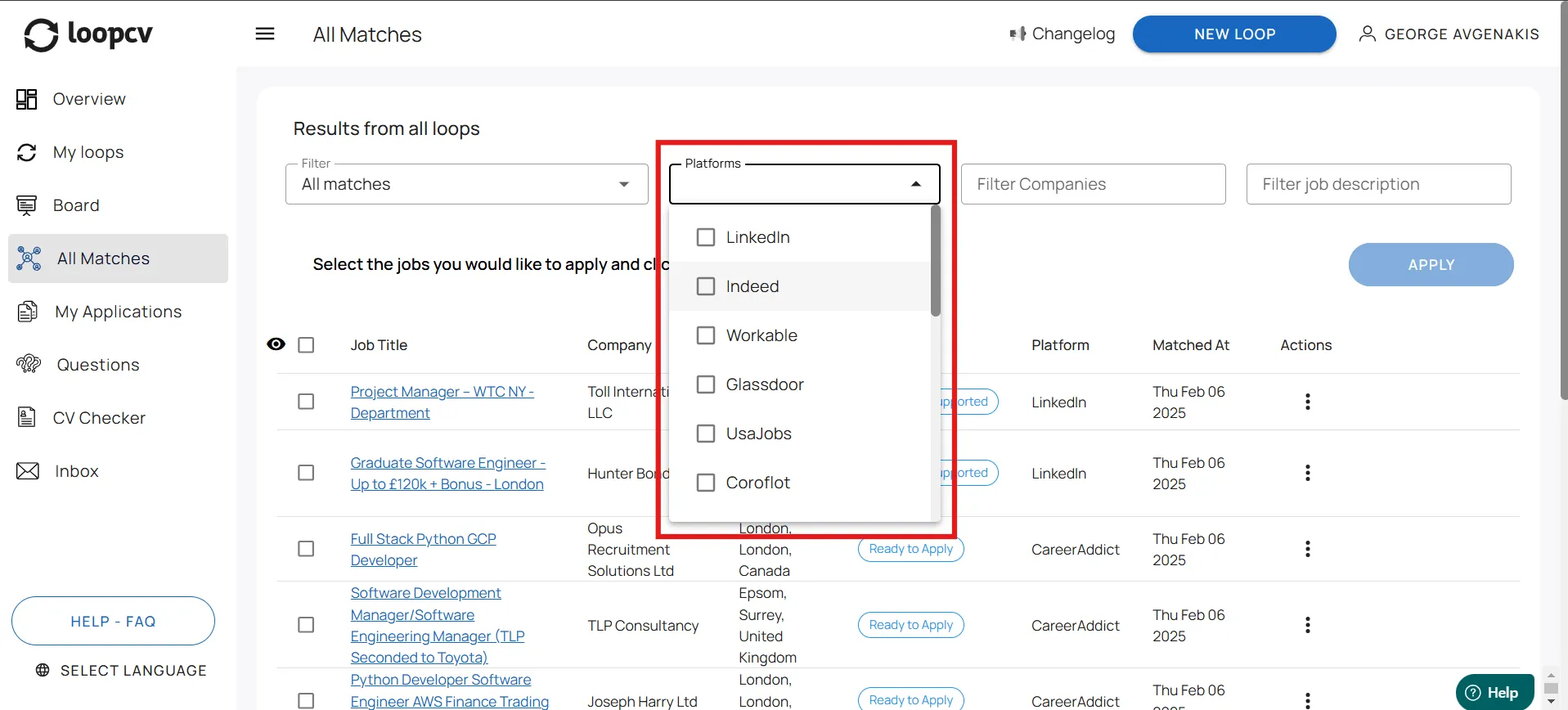Focus the Filter job description input
This screenshot has width=1568, height=710.
pyautogui.click(x=1379, y=184)
